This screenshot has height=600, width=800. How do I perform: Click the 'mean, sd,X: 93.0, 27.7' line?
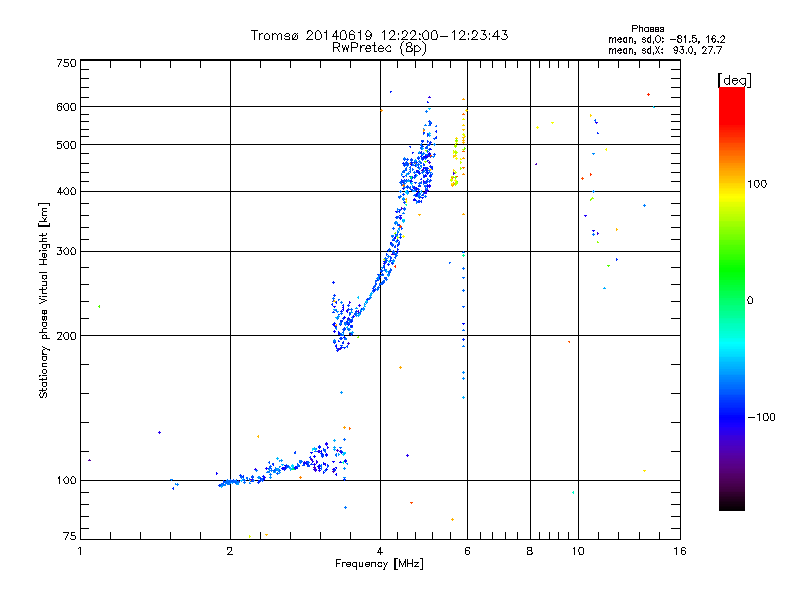pyautogui.click(x=665, y=50)
